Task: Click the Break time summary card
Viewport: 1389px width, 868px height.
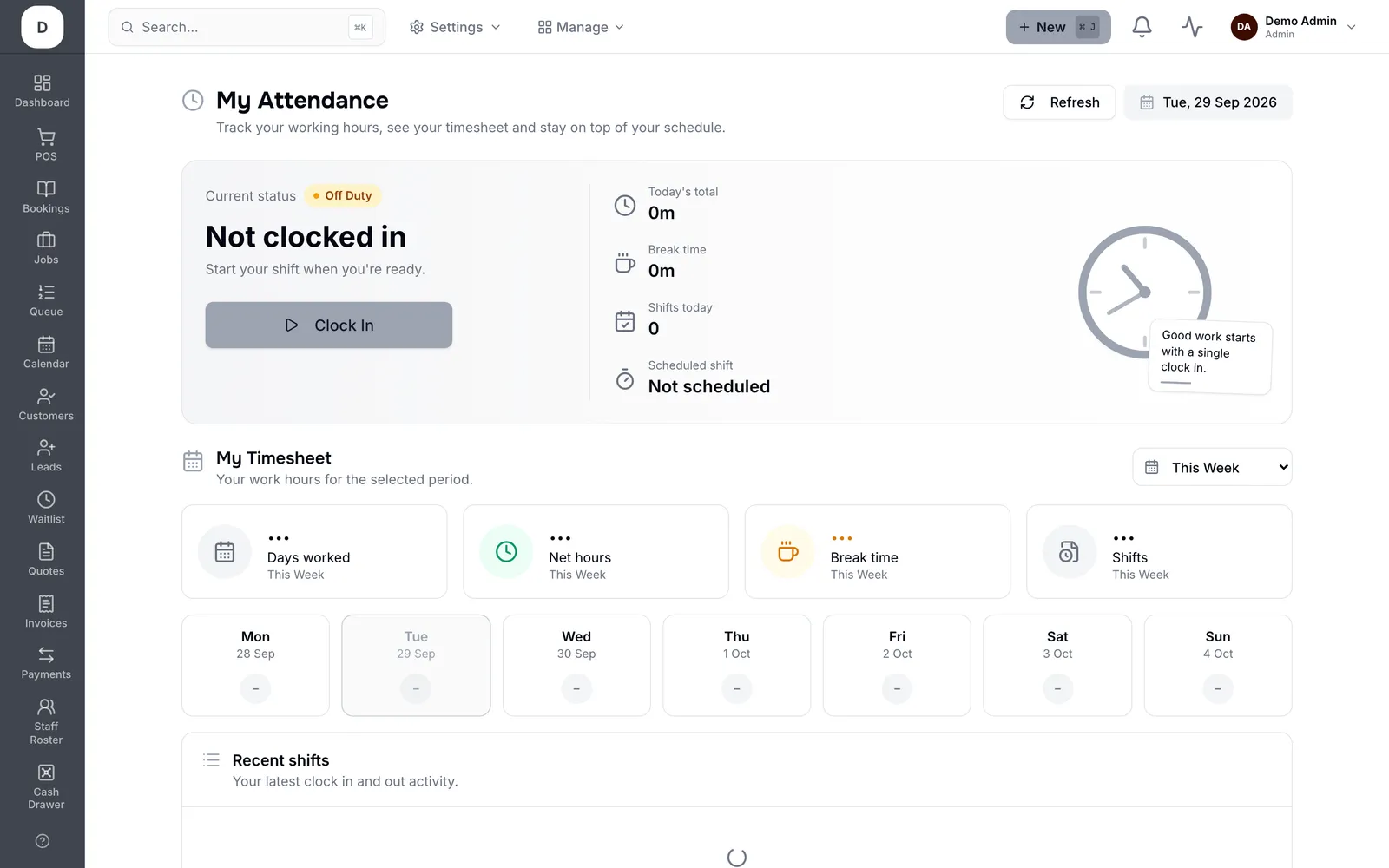Action: coord(878,552)
